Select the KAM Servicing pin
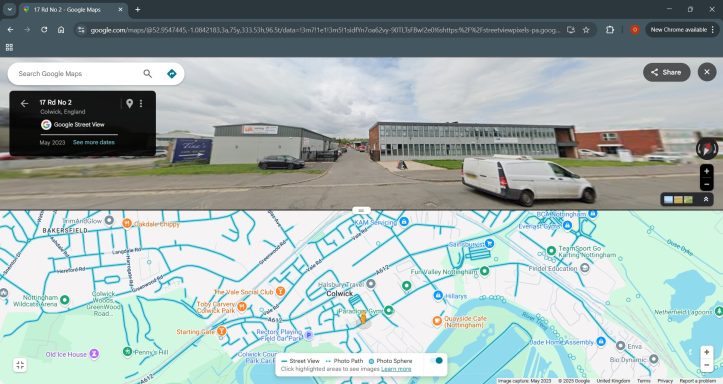Viewport: 723px width, 384px height. (404, 222)
